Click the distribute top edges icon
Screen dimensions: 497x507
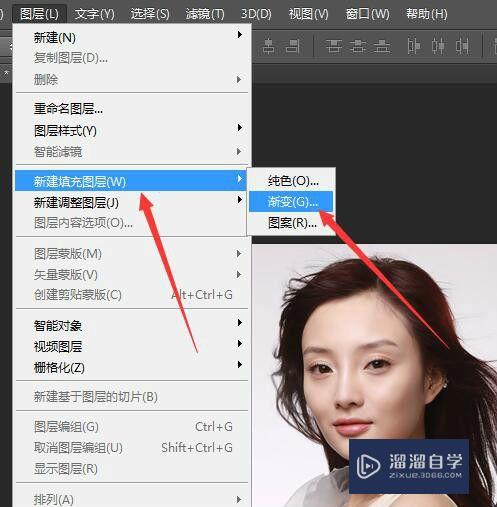[x=334, y=46]
